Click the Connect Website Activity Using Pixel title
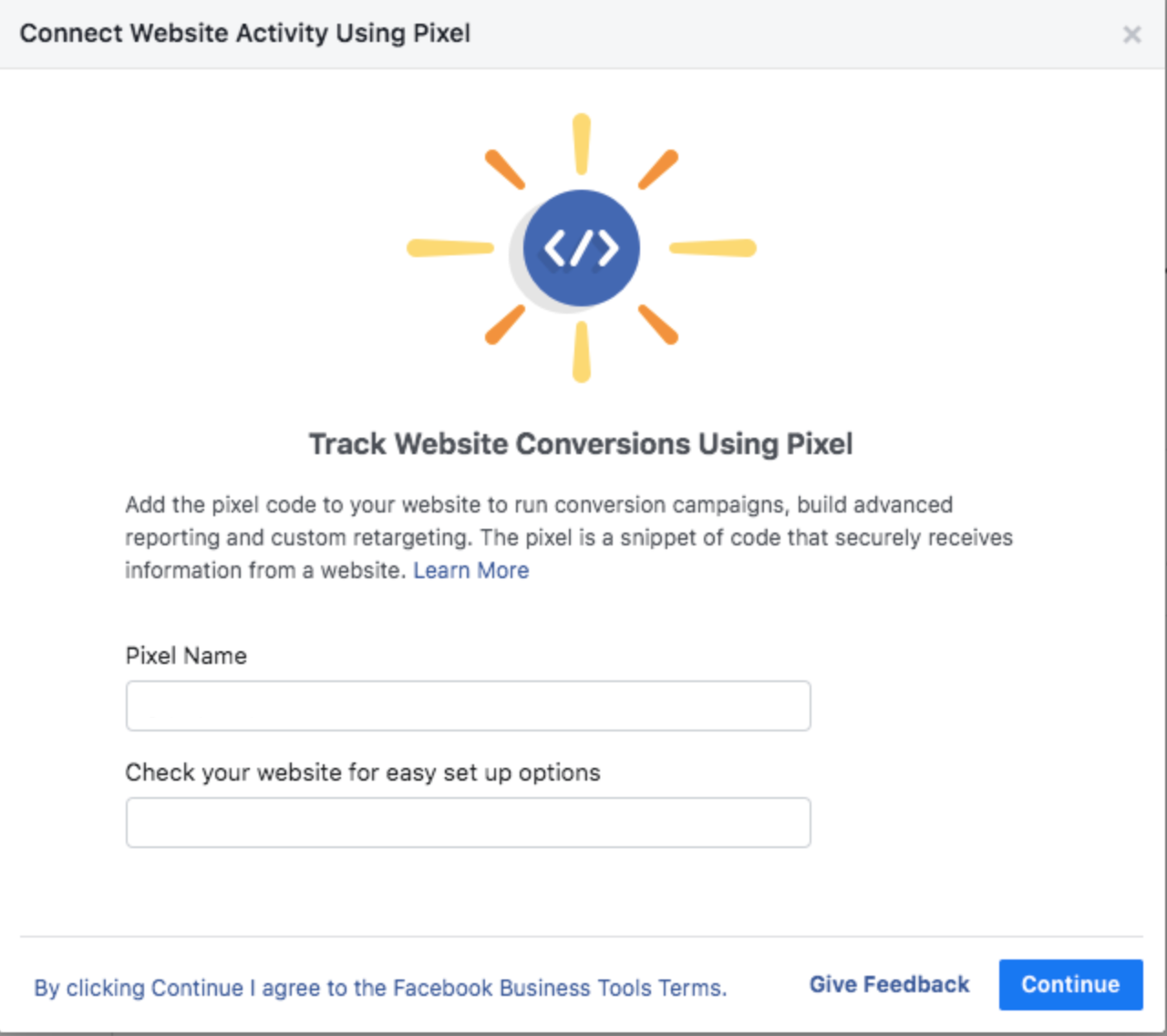Image resolution: width=1167 pixels, height=1036 pixels. pyautogui.click(x=245, y=34)
